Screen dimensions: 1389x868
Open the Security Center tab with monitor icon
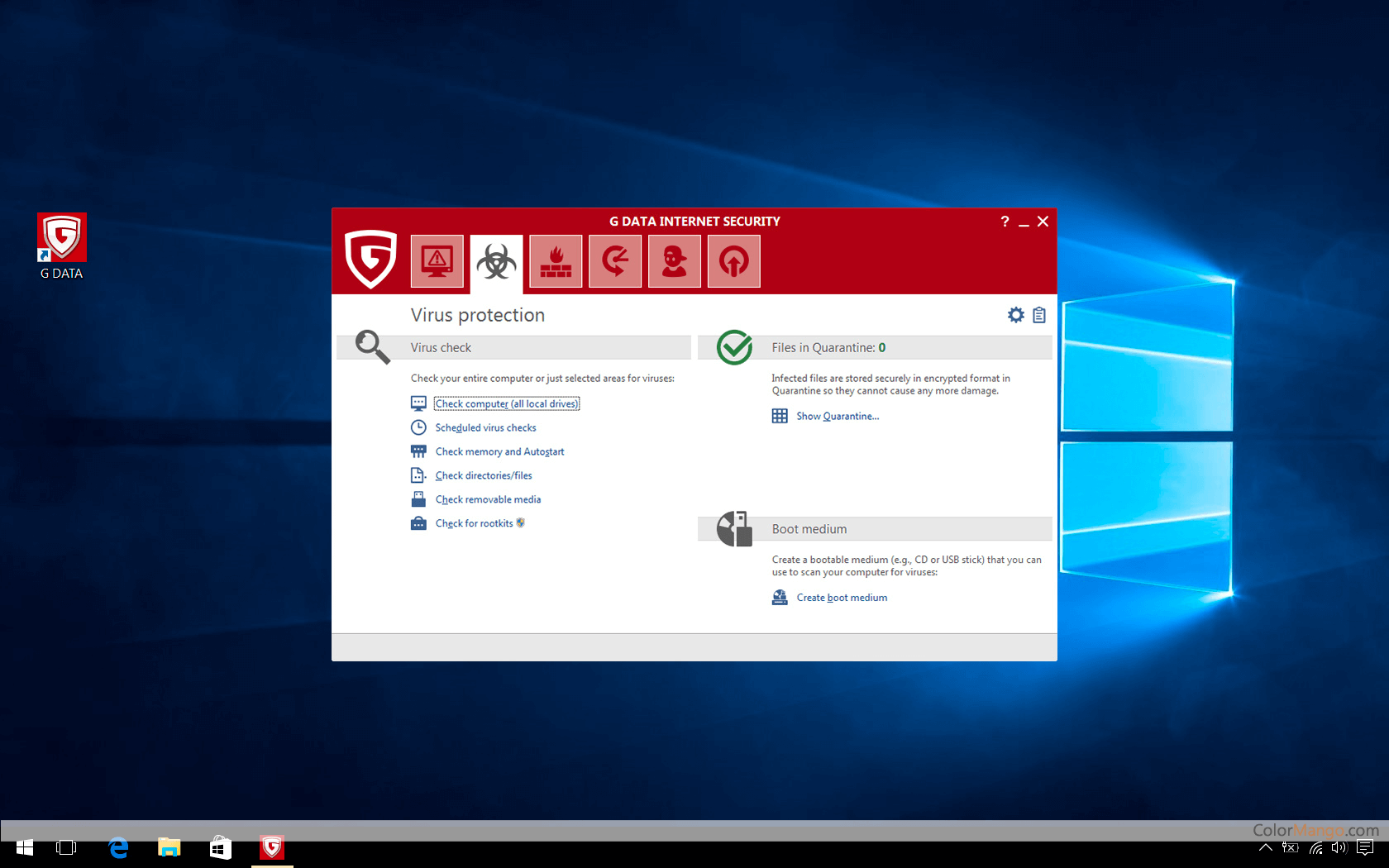click(x=437, y=261)
